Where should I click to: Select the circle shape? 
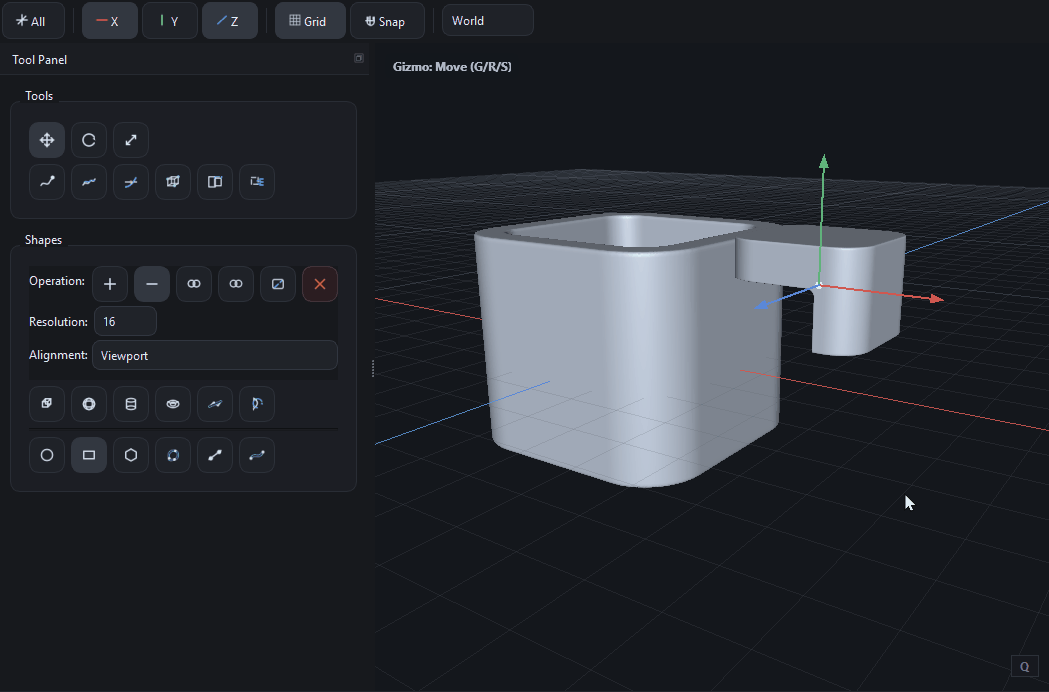[46, 455]
